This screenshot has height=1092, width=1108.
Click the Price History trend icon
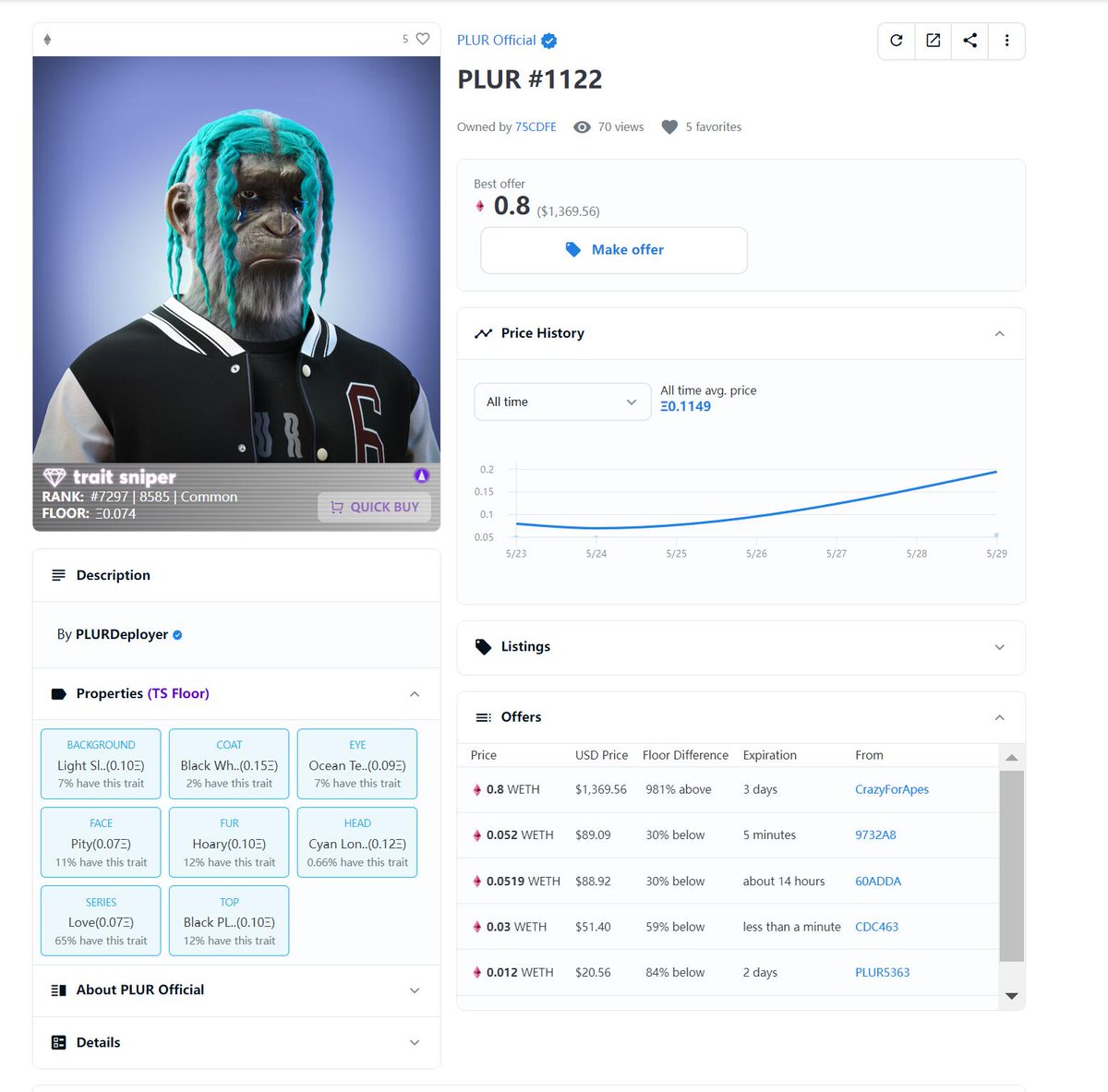pos(483,333)
